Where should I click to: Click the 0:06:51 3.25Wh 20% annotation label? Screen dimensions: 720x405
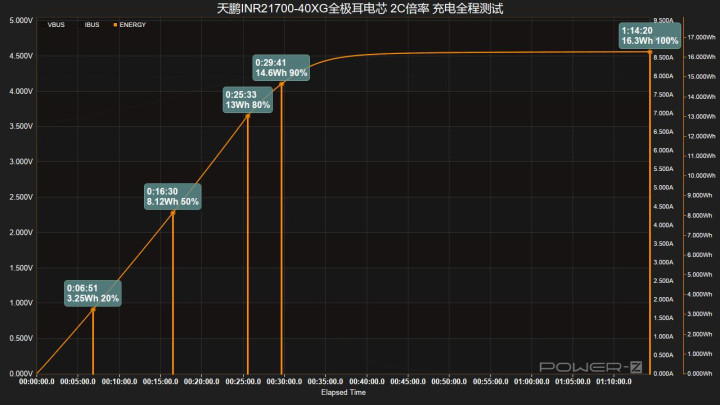click(93, 293)
